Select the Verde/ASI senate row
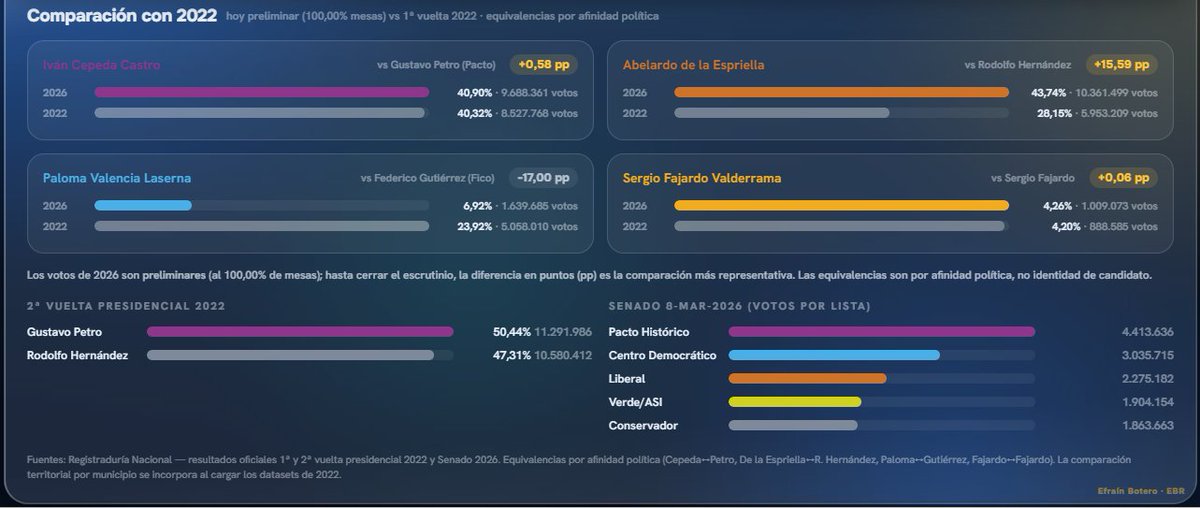The image size is (1200, 508). tap(891, 402)
